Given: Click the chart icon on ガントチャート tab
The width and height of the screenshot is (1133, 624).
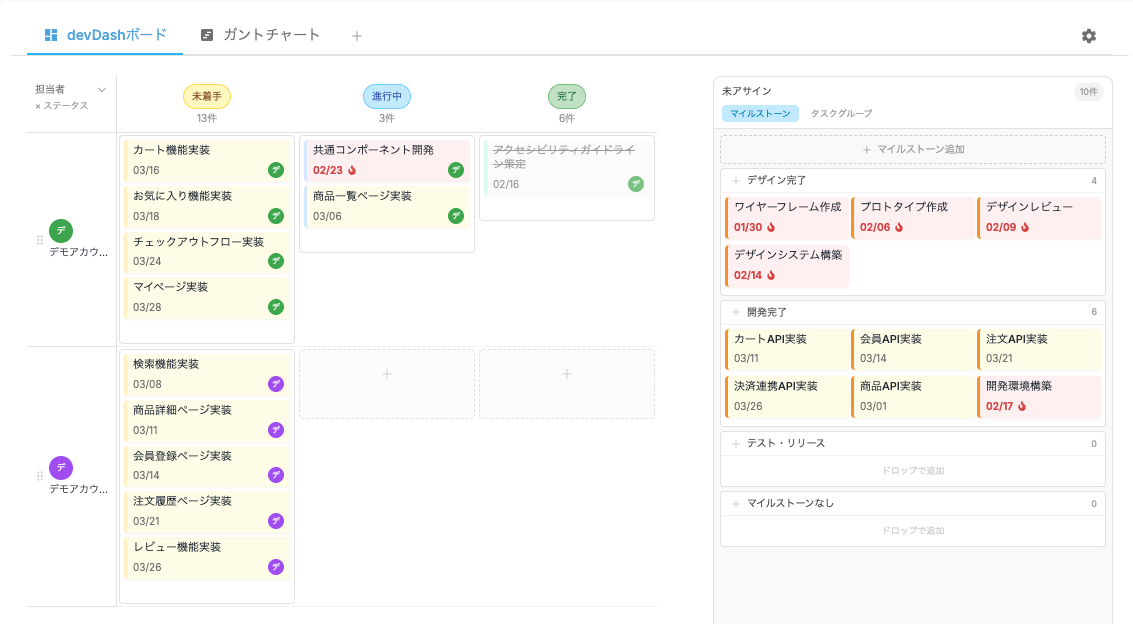Looking at the screenshot, I should pos(206,33).
